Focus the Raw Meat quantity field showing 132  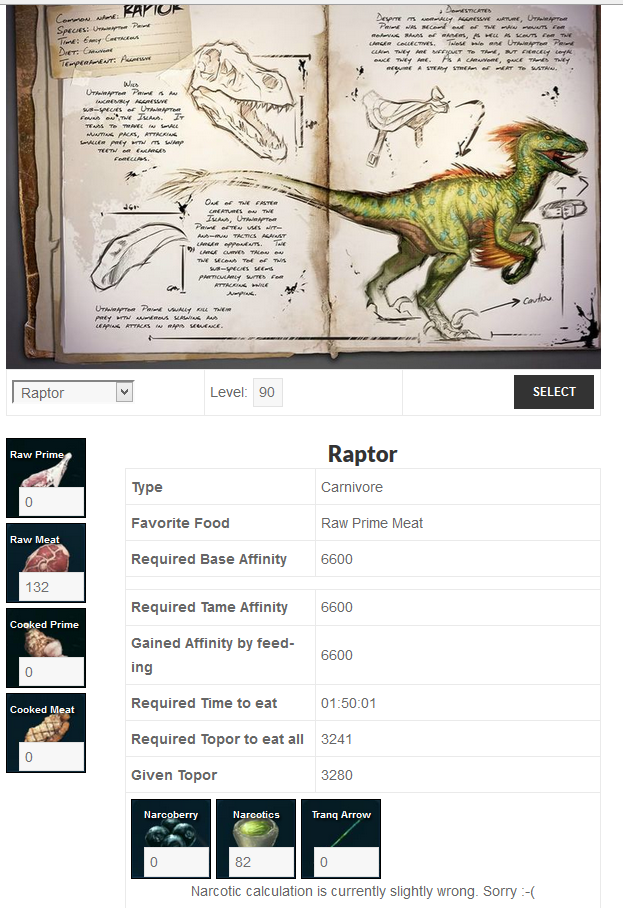(x=52, y=587)
